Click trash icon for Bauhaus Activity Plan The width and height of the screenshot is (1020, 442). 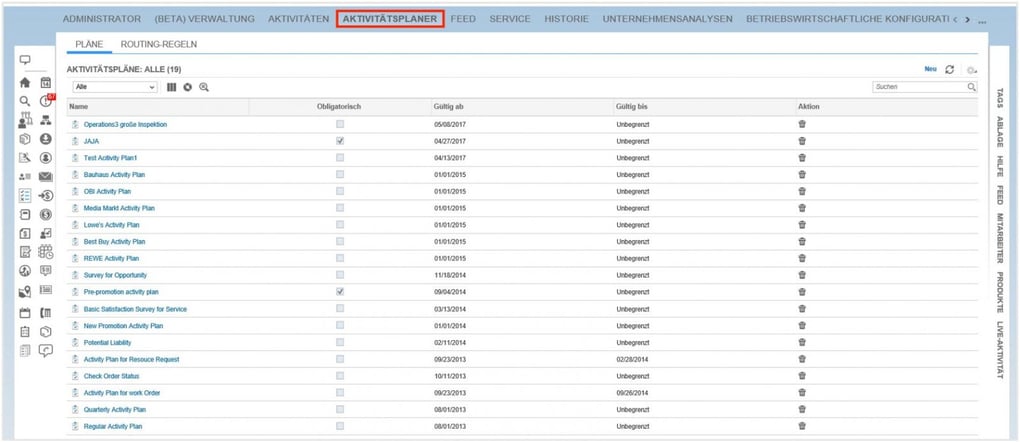[802, 174]
